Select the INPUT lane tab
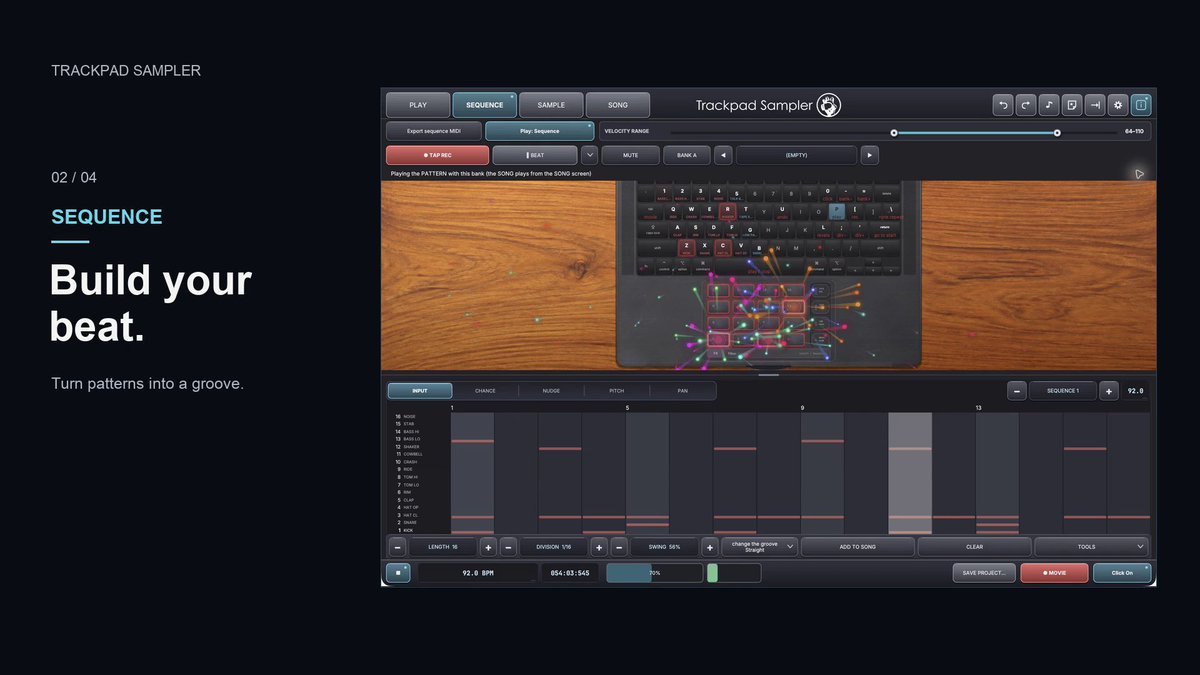The width and height of the screenshot is (1200, 675). pyautogui.click(x=420, y=391)
